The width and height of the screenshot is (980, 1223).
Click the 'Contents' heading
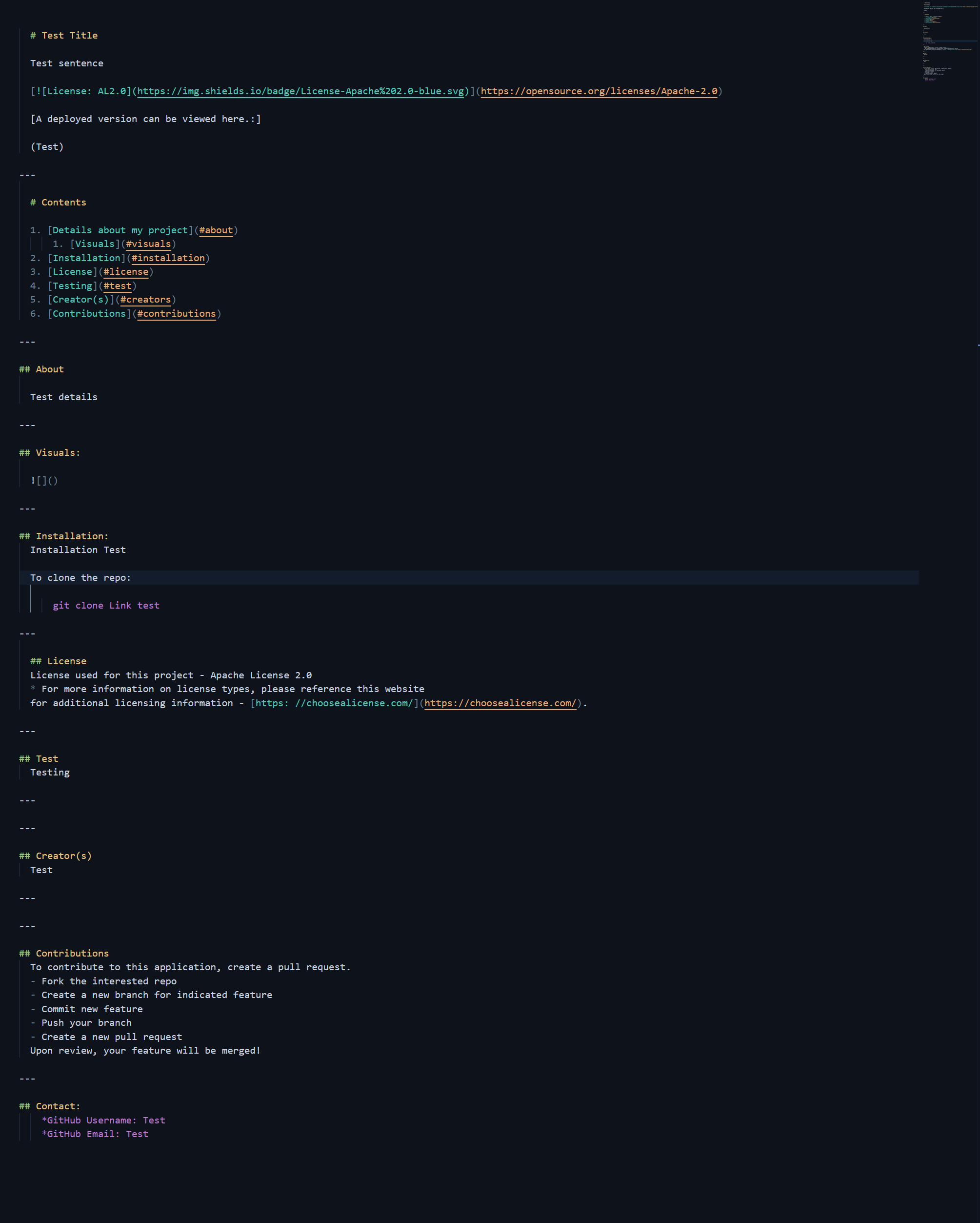point(60,202)
